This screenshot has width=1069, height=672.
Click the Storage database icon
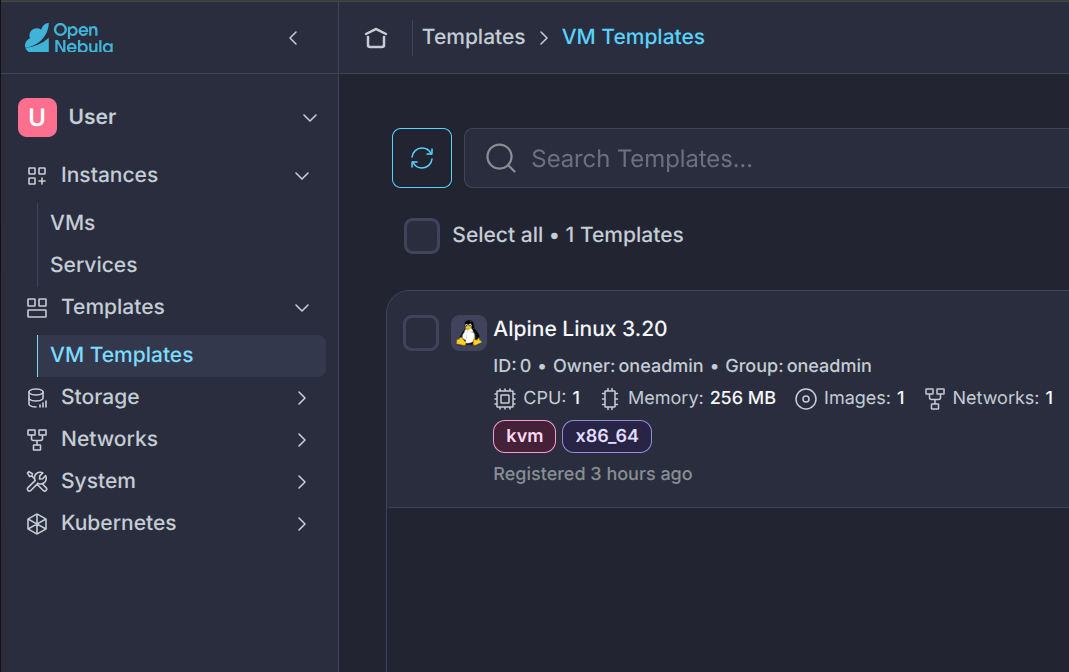37,398
